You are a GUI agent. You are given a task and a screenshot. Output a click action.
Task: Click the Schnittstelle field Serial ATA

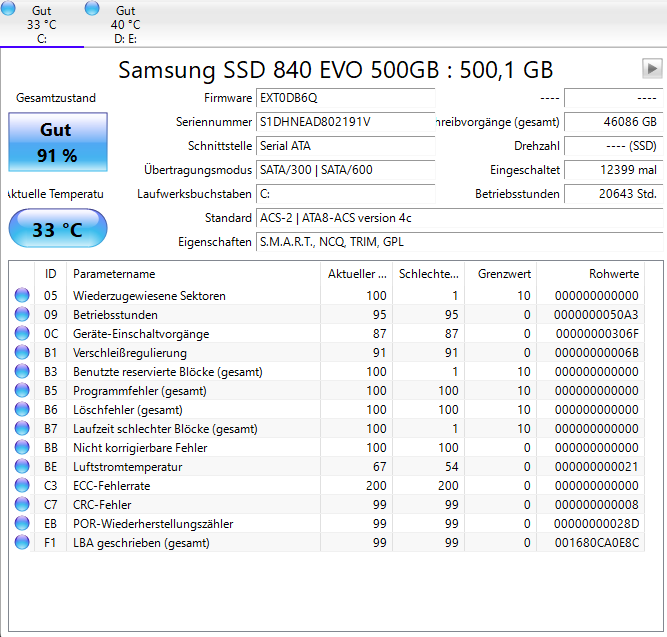coord(345,146)
